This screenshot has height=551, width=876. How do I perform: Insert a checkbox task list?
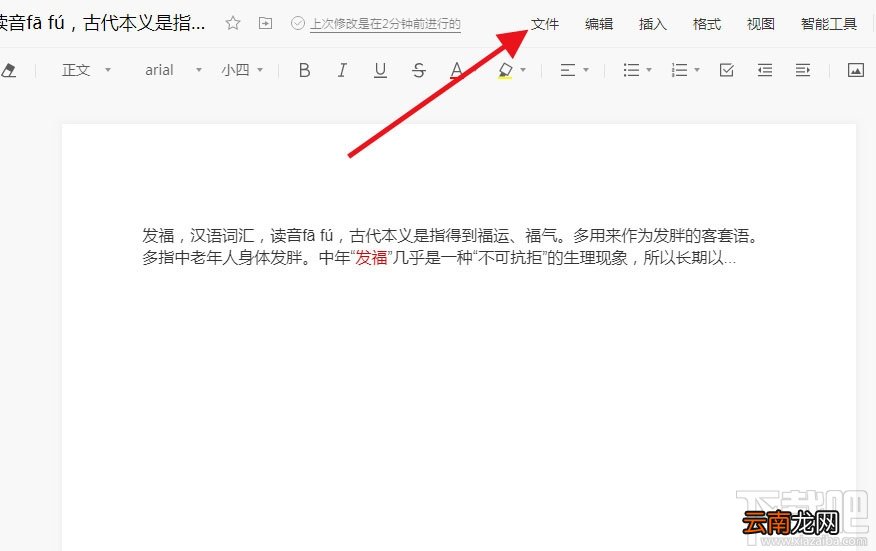pos(727,70)
